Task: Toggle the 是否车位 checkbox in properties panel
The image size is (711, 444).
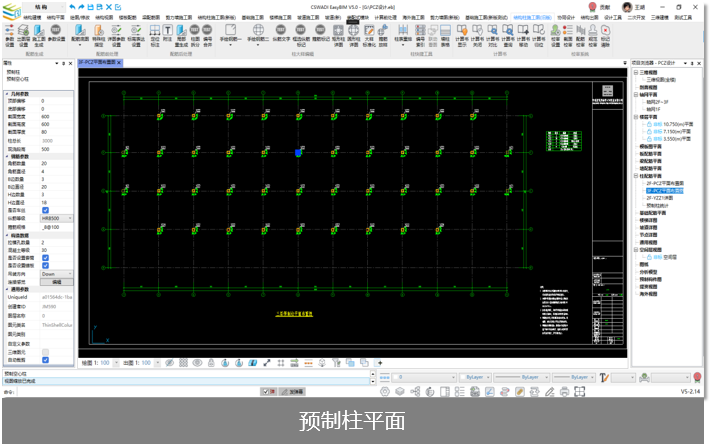Action: (x=44, y=209)
